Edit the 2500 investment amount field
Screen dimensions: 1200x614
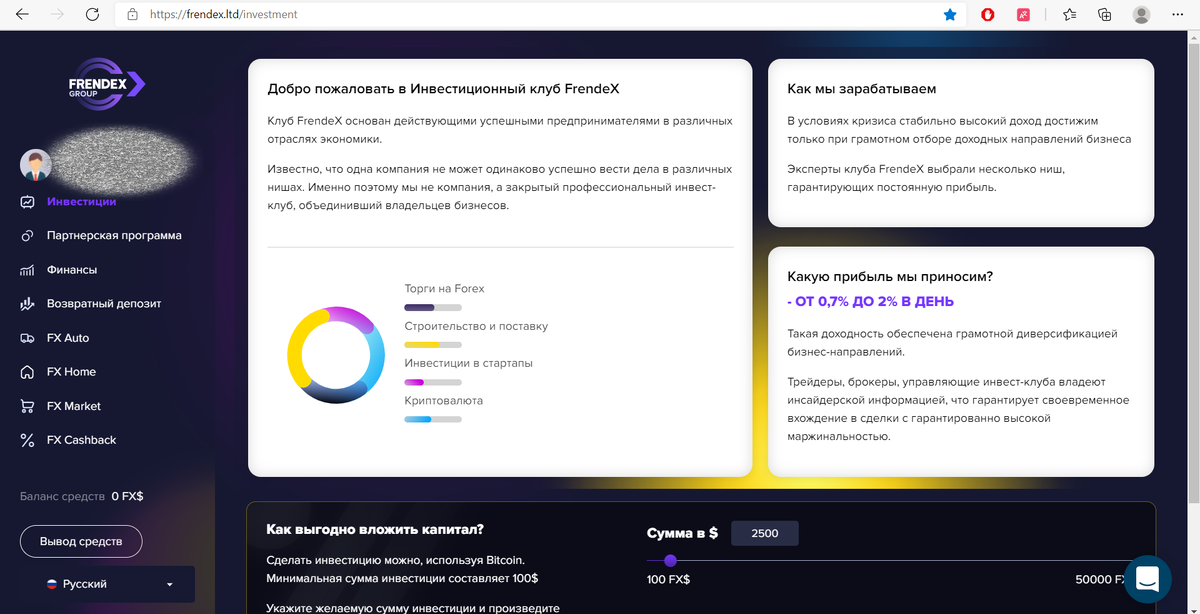[764, 533]
